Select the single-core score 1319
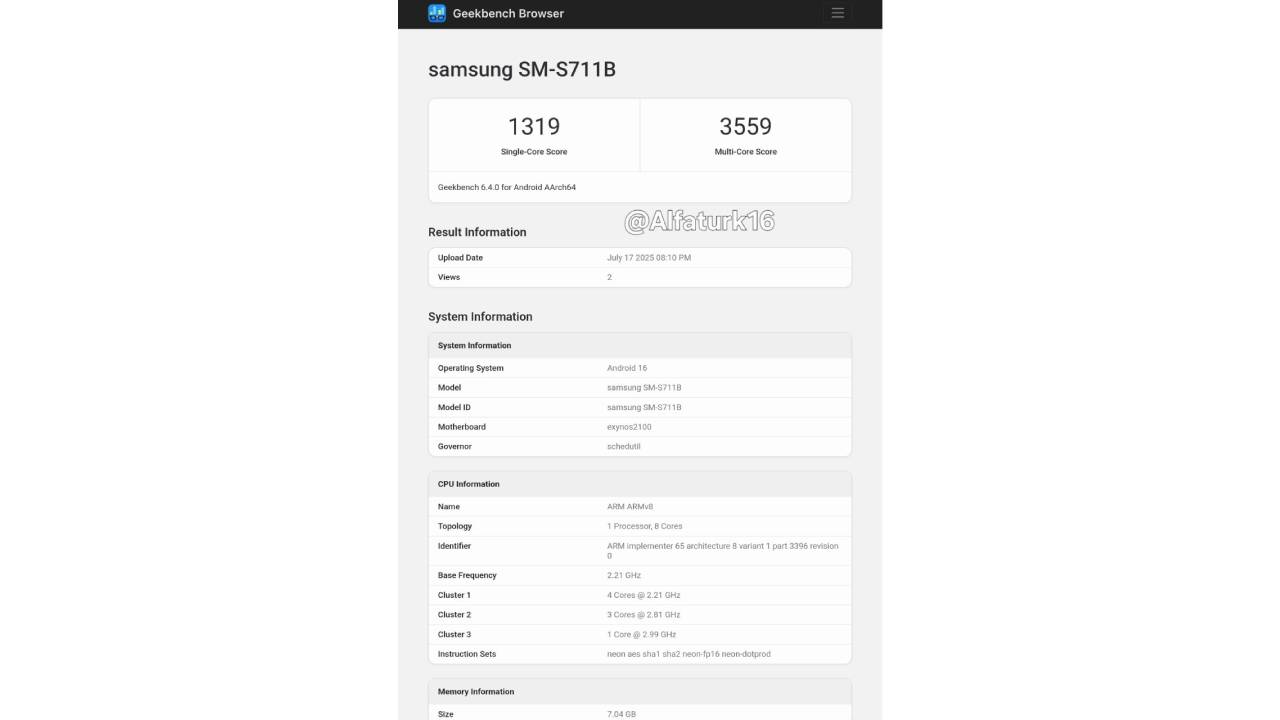 (x=534, y=126)
